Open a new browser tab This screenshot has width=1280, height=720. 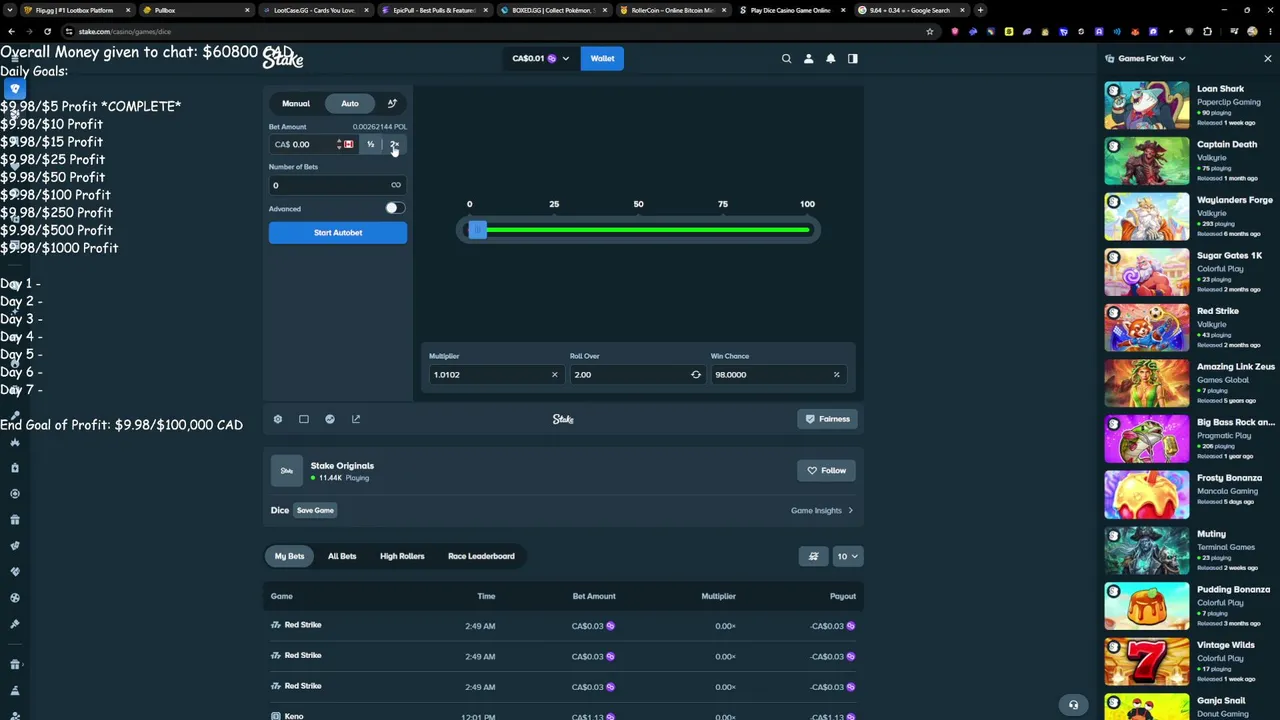(x=980, y=10)
